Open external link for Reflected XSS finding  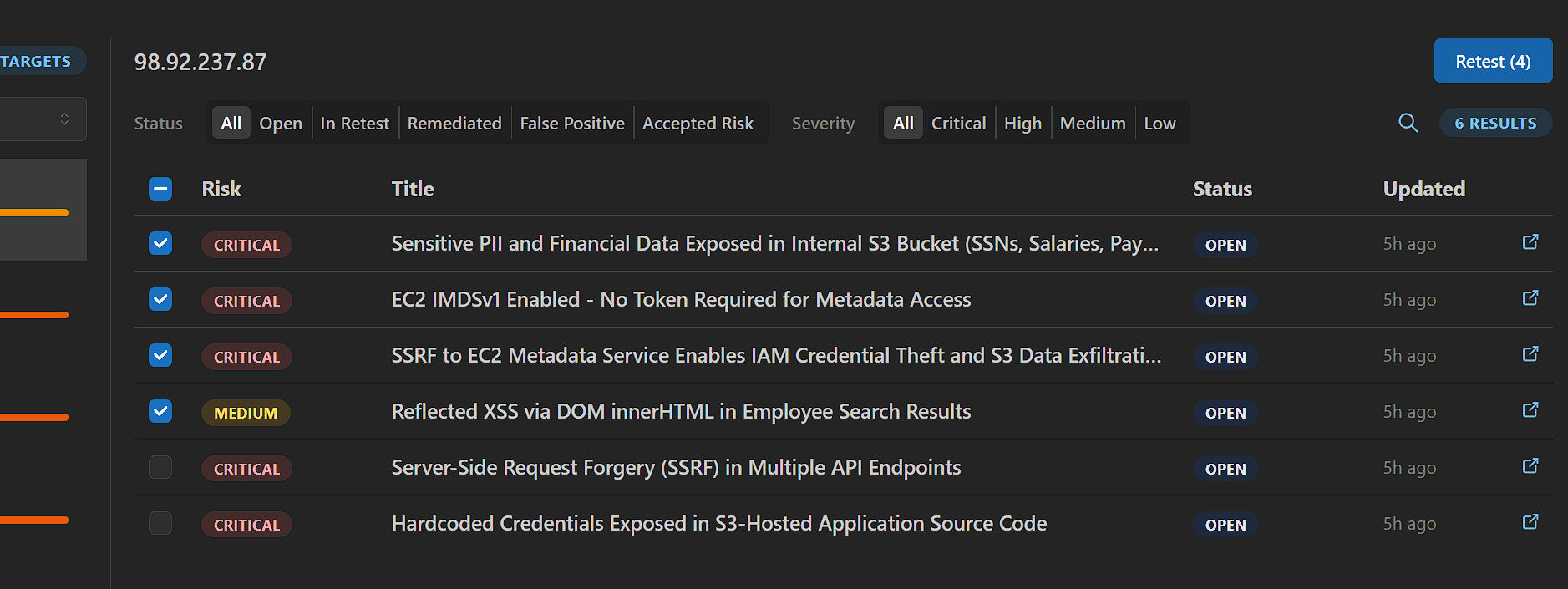[x=1530, y=410]
